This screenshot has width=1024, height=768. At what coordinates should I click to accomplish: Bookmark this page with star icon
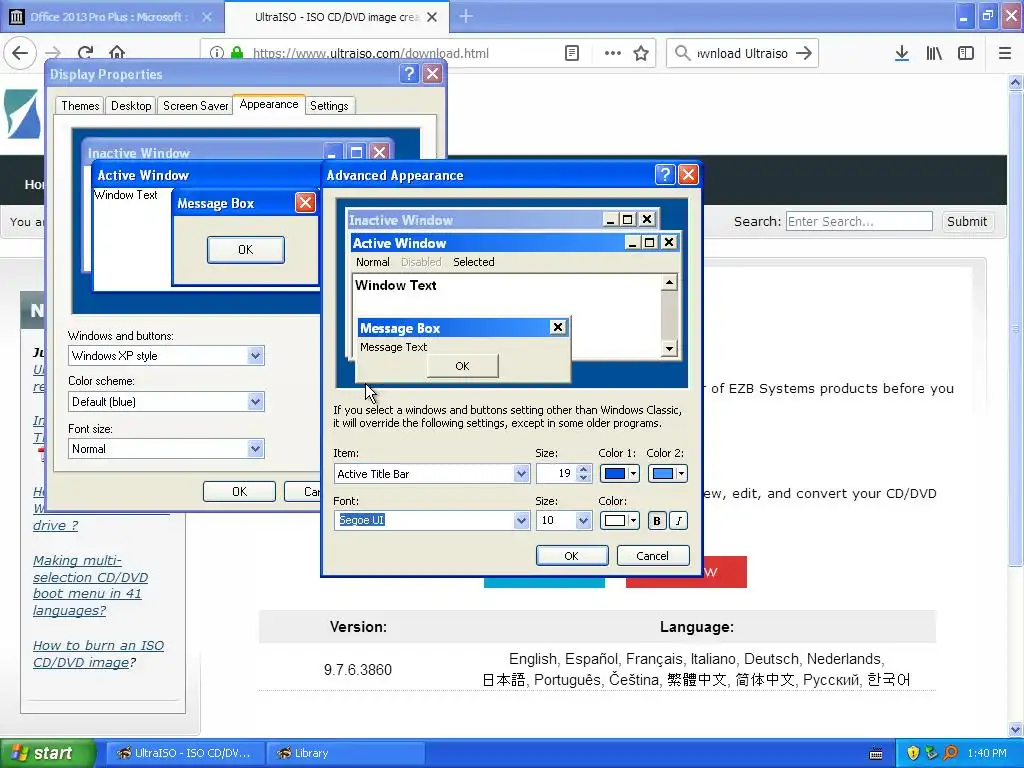coord(641,53)
